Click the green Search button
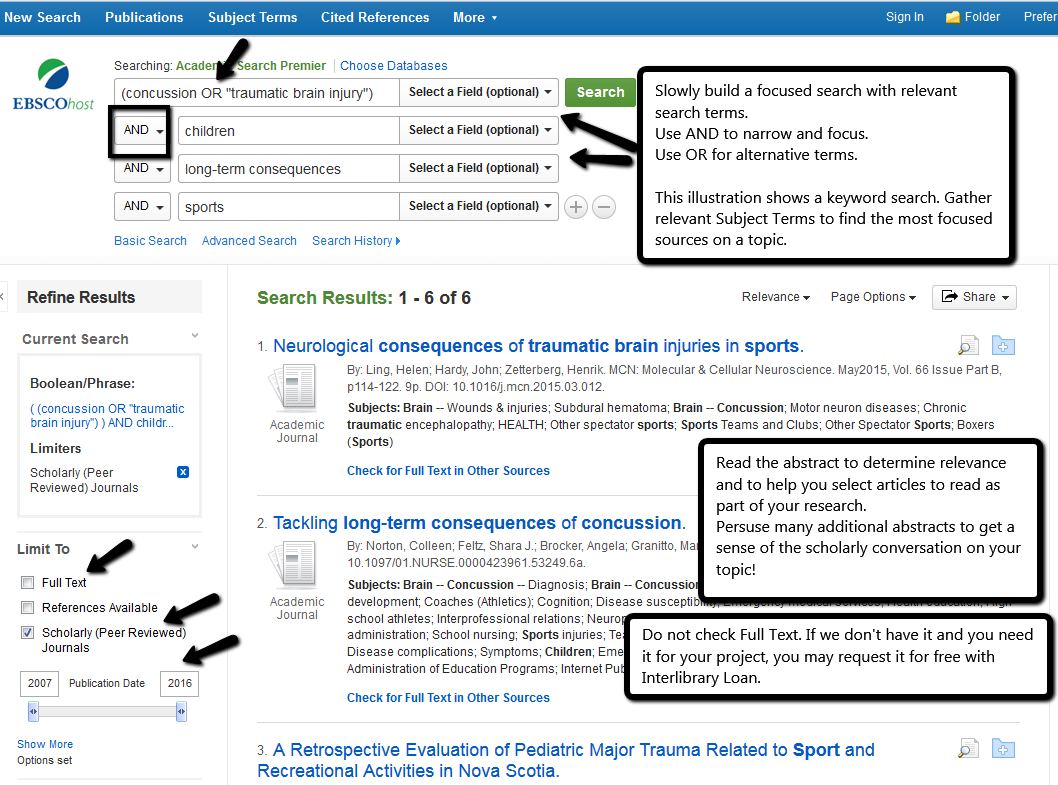The height and width of the screenshot is (785, 1058). click(600, 92)
